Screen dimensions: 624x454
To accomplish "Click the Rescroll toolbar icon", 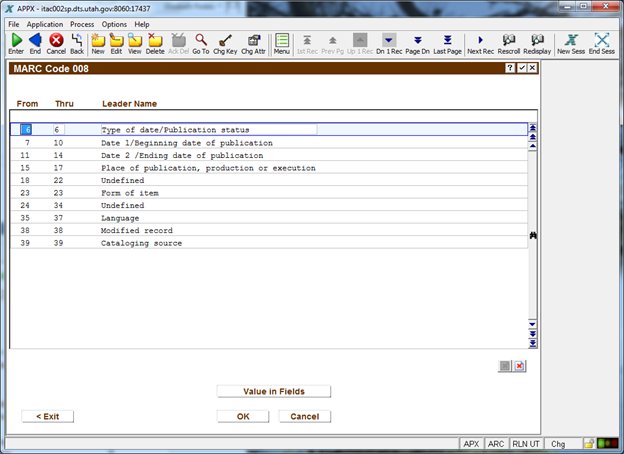I will (508, 43).
